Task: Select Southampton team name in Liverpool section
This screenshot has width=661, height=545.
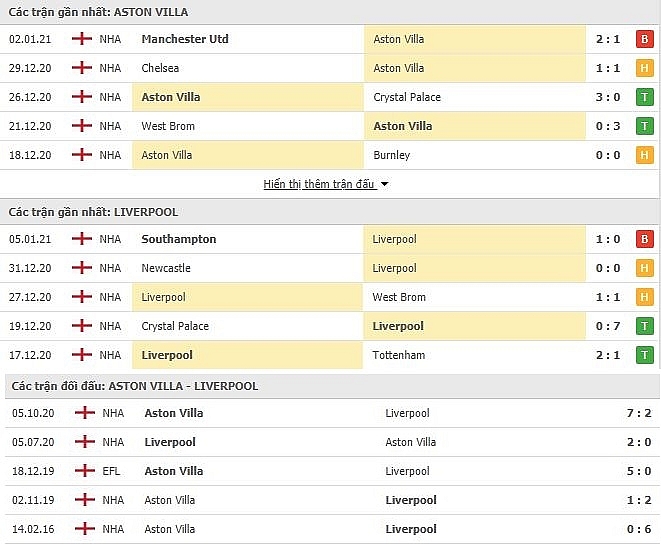Action: [x=179, y=239]
